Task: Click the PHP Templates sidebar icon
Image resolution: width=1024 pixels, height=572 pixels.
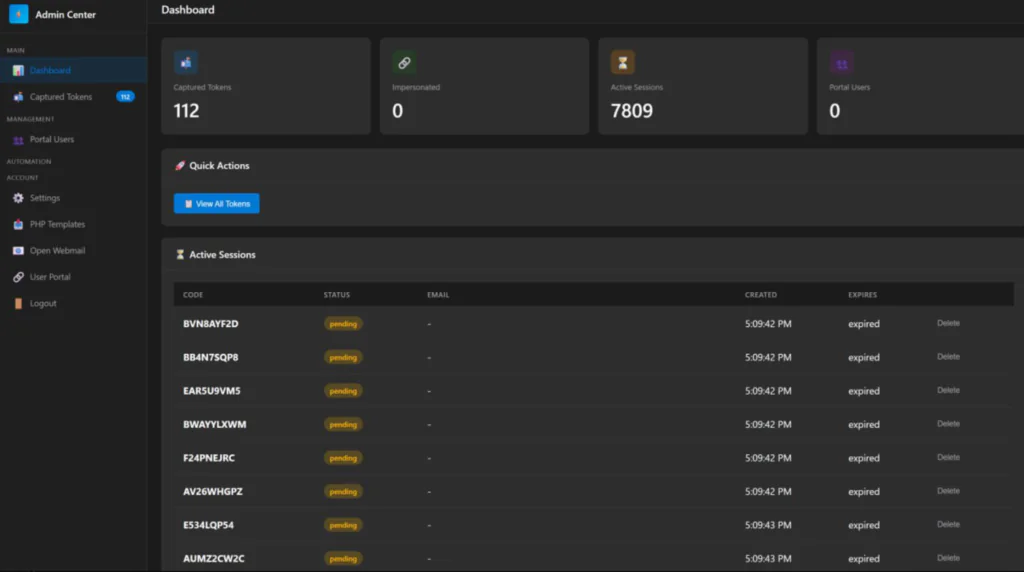Action: [18, 225]
